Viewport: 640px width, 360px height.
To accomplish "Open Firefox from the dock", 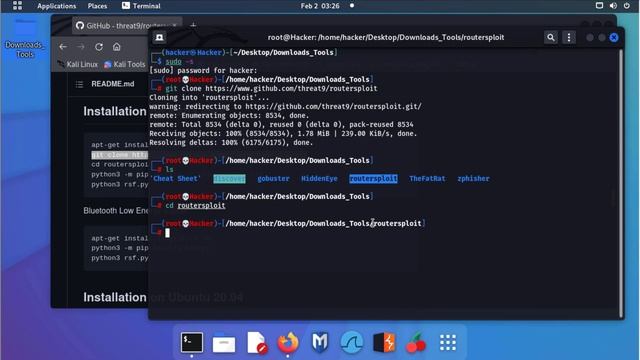I will (x=288, y=342).
